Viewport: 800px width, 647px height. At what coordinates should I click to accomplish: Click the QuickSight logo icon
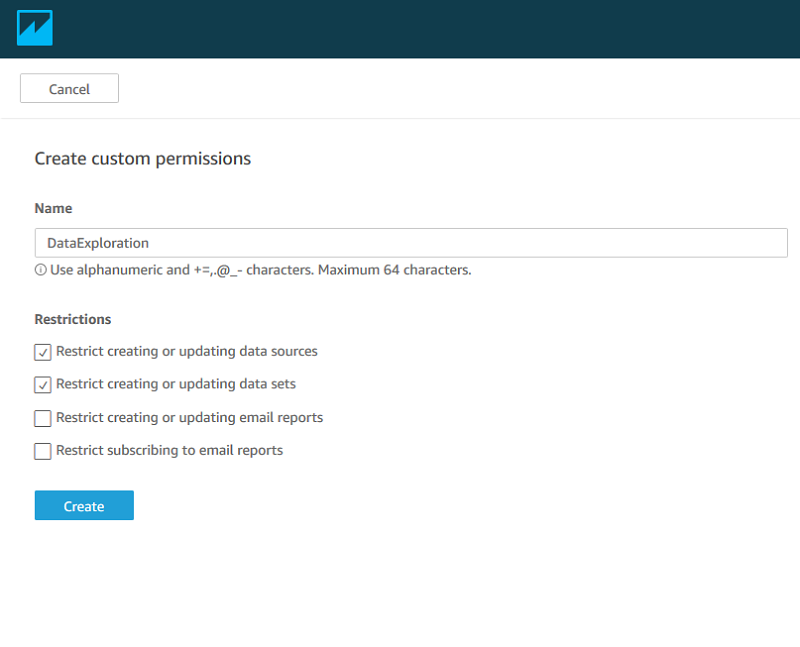tap(35, 28)
